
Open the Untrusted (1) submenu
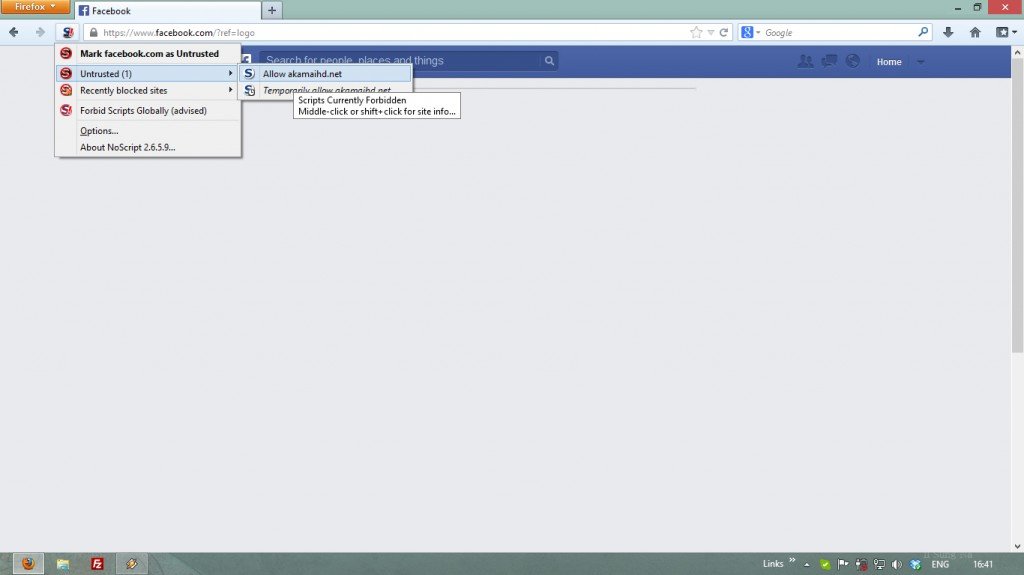[x=148, y=74]
